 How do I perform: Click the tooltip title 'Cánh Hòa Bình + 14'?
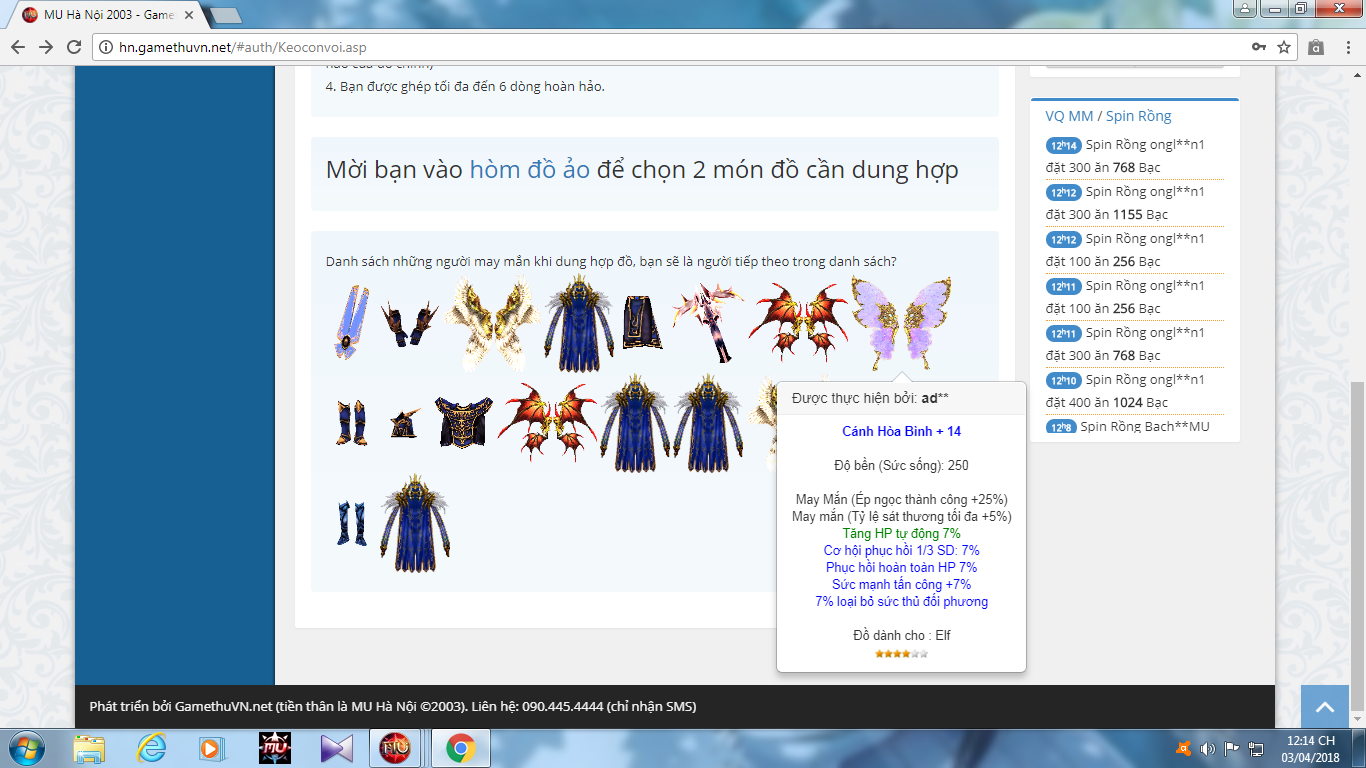[x=901, y=432]
